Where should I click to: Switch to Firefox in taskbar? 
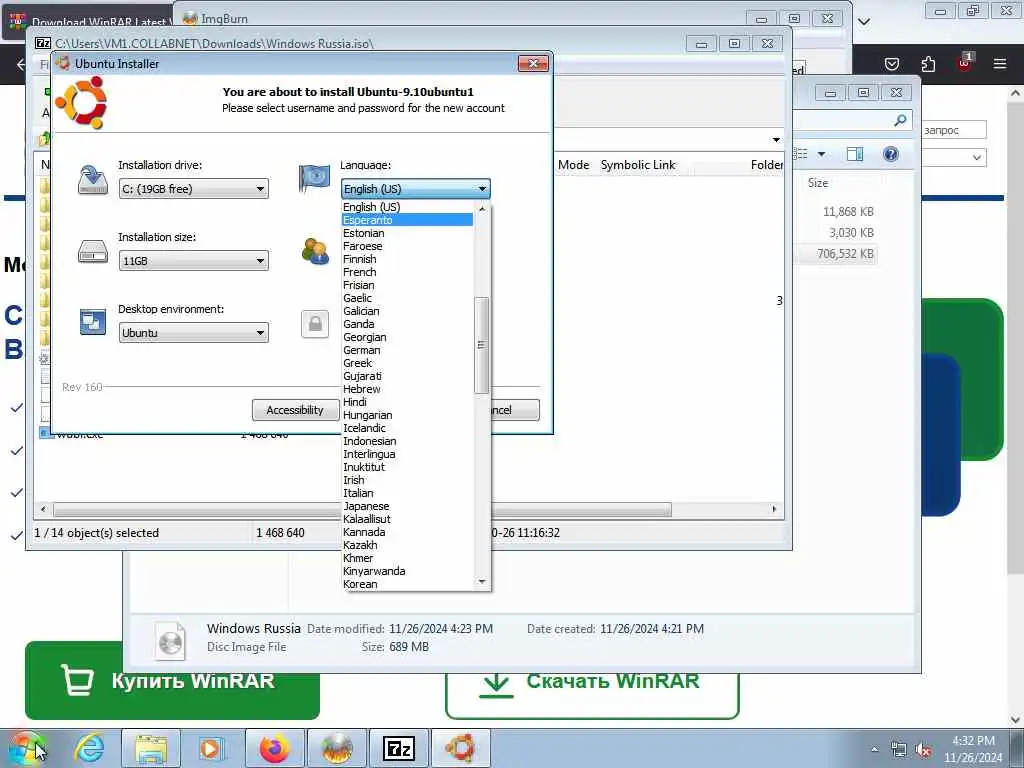pyautogui.click(x=275, y=748)
